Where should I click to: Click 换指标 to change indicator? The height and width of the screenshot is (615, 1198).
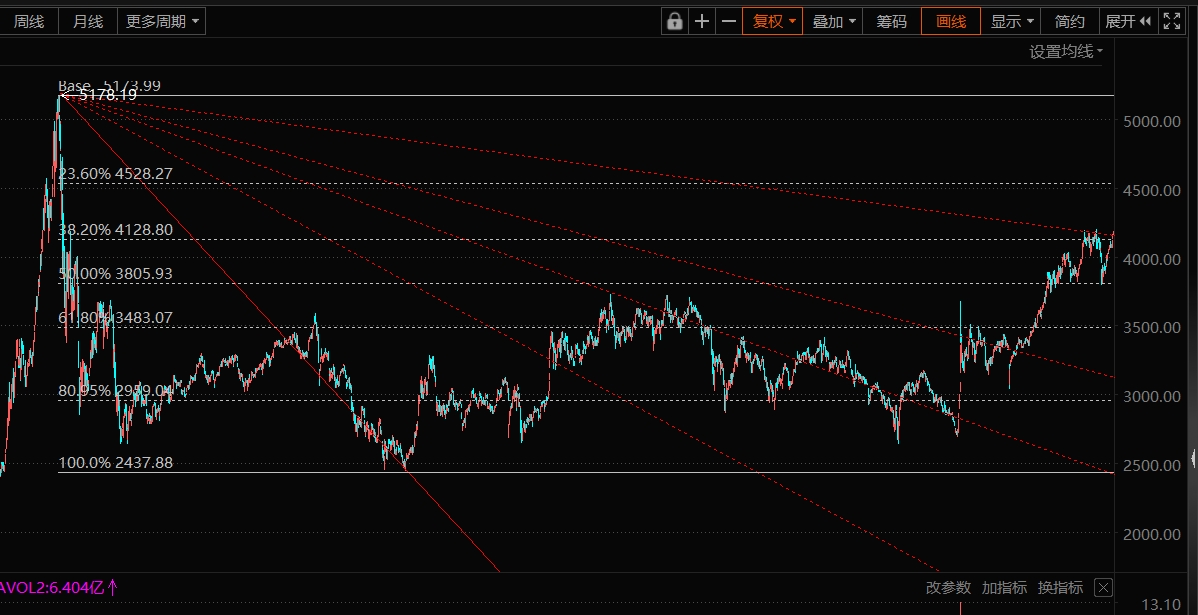tap(1060, 587)
